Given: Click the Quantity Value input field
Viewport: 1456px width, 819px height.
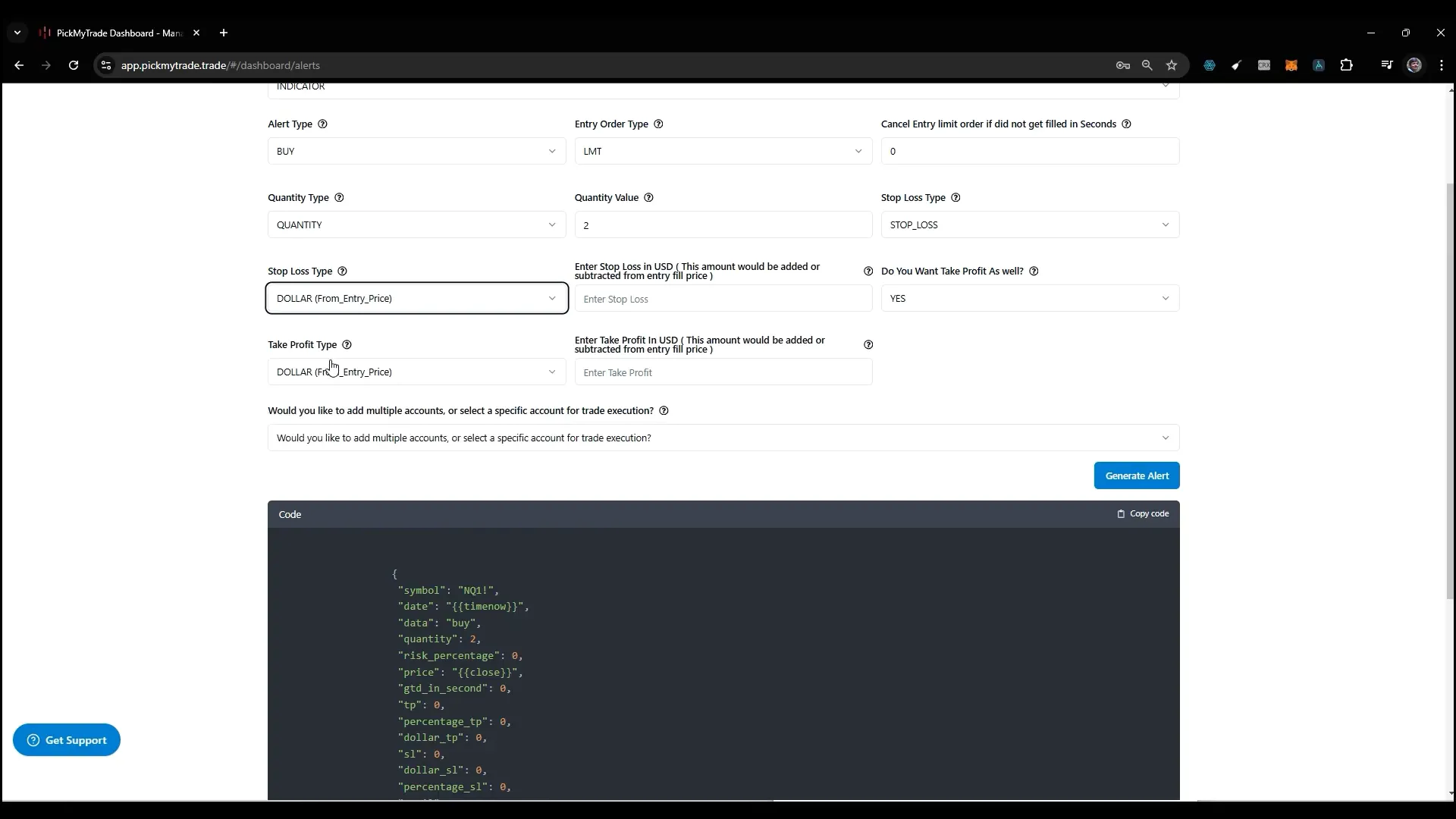Looking at the screenshot, I should [x=723, y=224].
